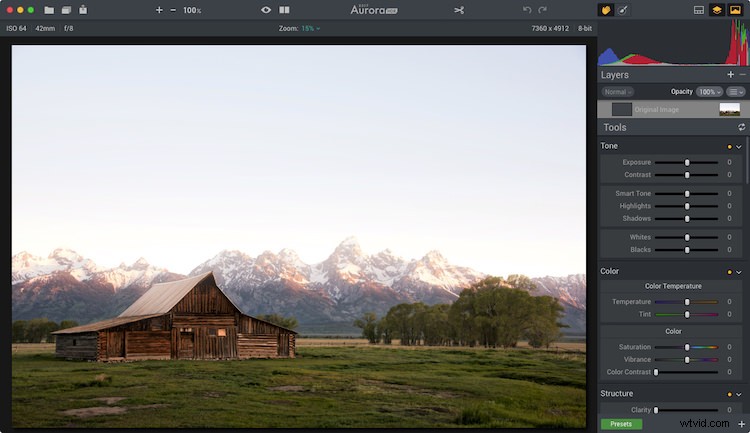Click the 7360 x 4912 dimensions text
Image resolution: width=750 pixels, height=433 pixels.
(550, 29)
